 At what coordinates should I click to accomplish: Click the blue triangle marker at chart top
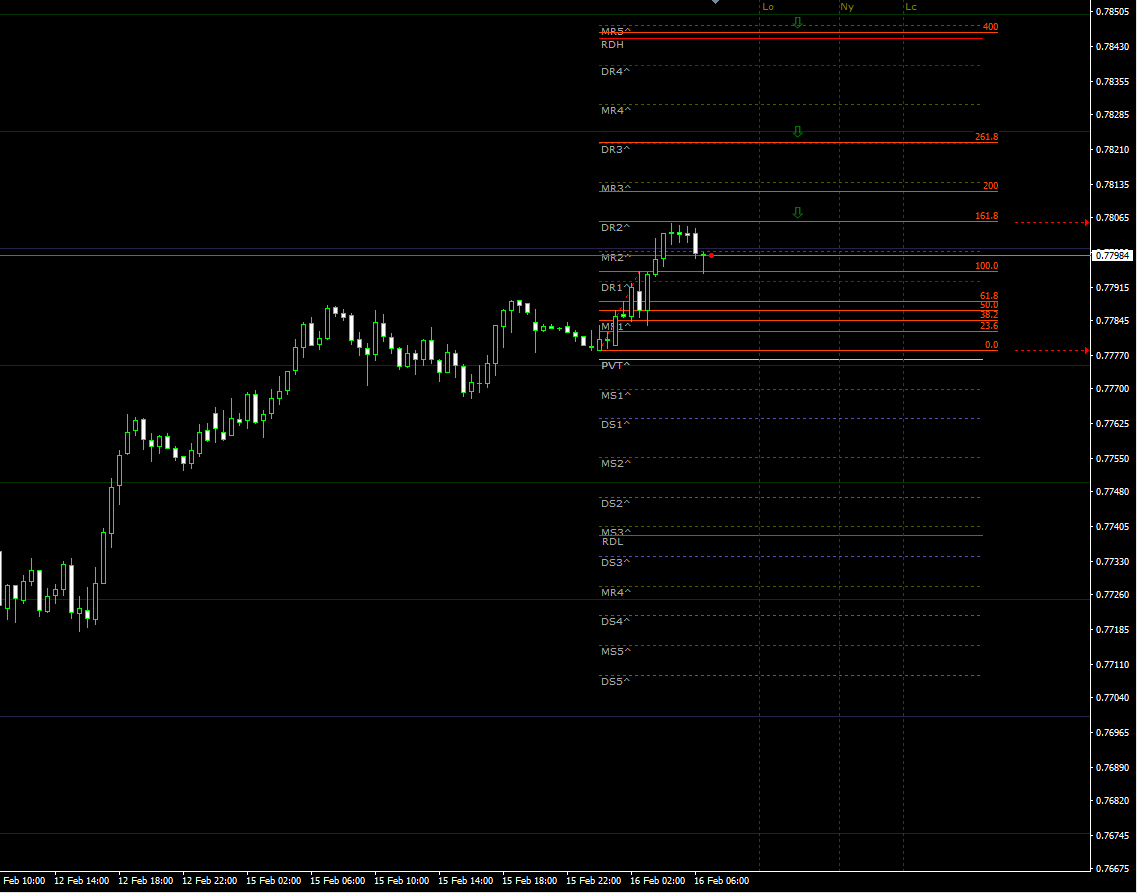coord(714,3)
